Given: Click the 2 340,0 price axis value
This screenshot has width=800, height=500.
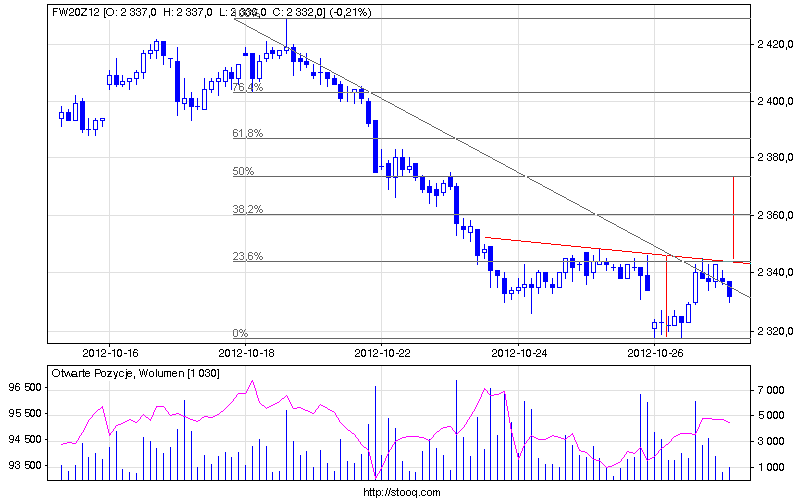Looking at the screenshot, I should pyautogui.click(x=776, y=272).
